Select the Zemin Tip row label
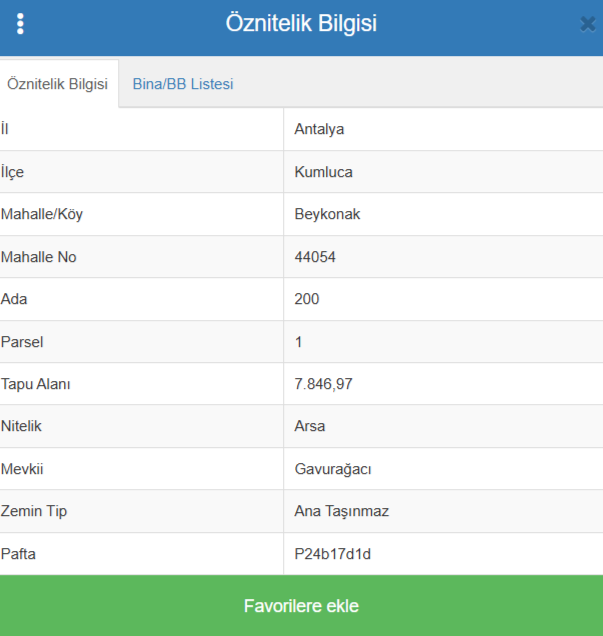The image size is (603, 636). tap(34, 511)
